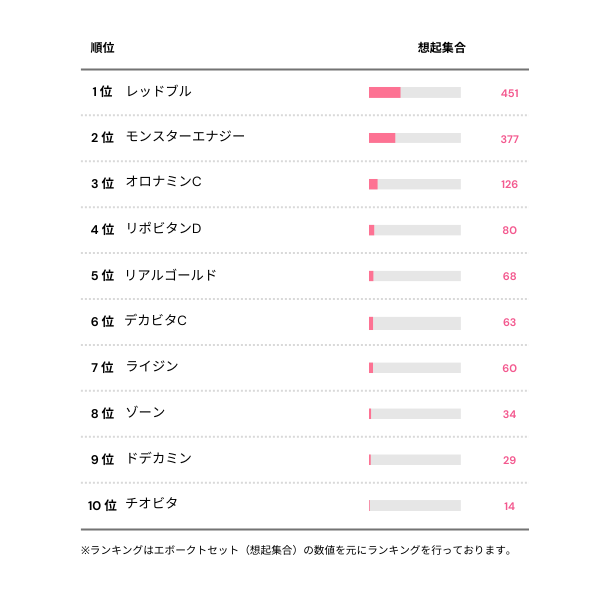Click the 想起集合 column header
This screenshot has height=600, width=600.
point(441,47)
